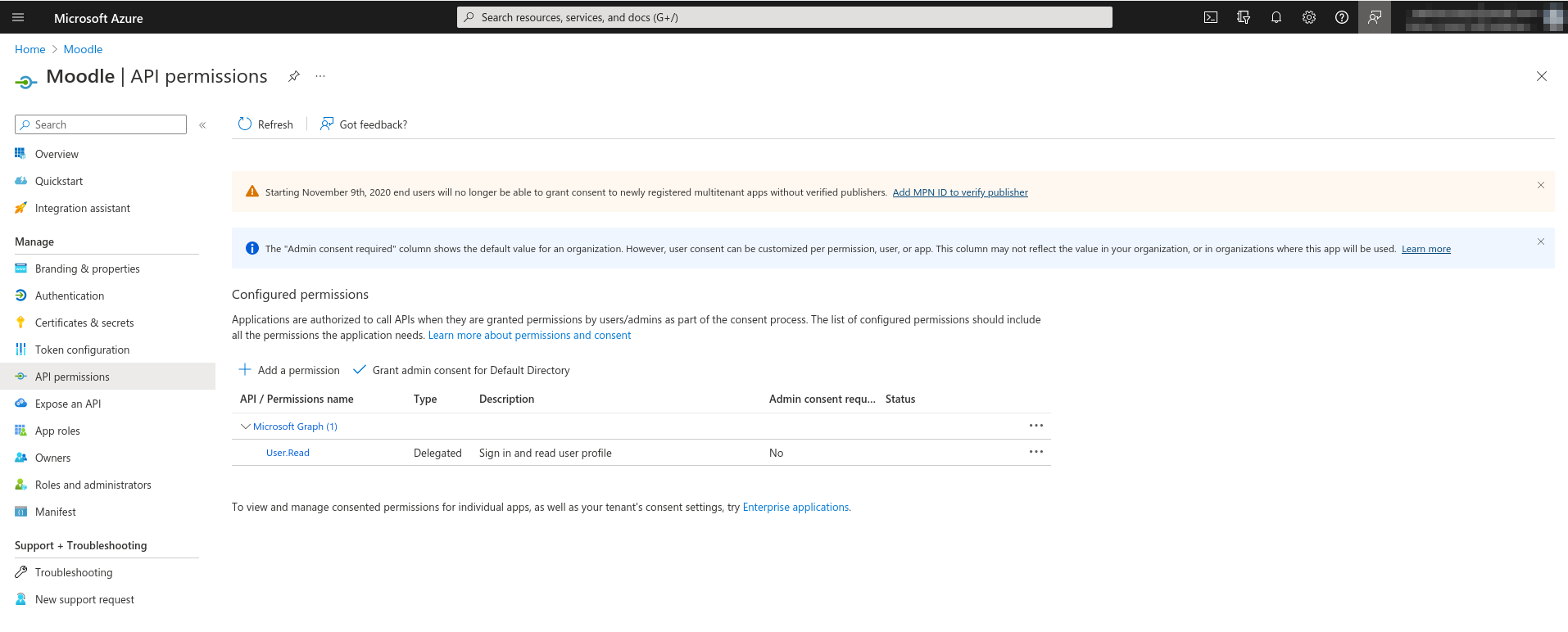Open Manifest in the sidebar
1568x632 pixels.
tap(56, 512)
